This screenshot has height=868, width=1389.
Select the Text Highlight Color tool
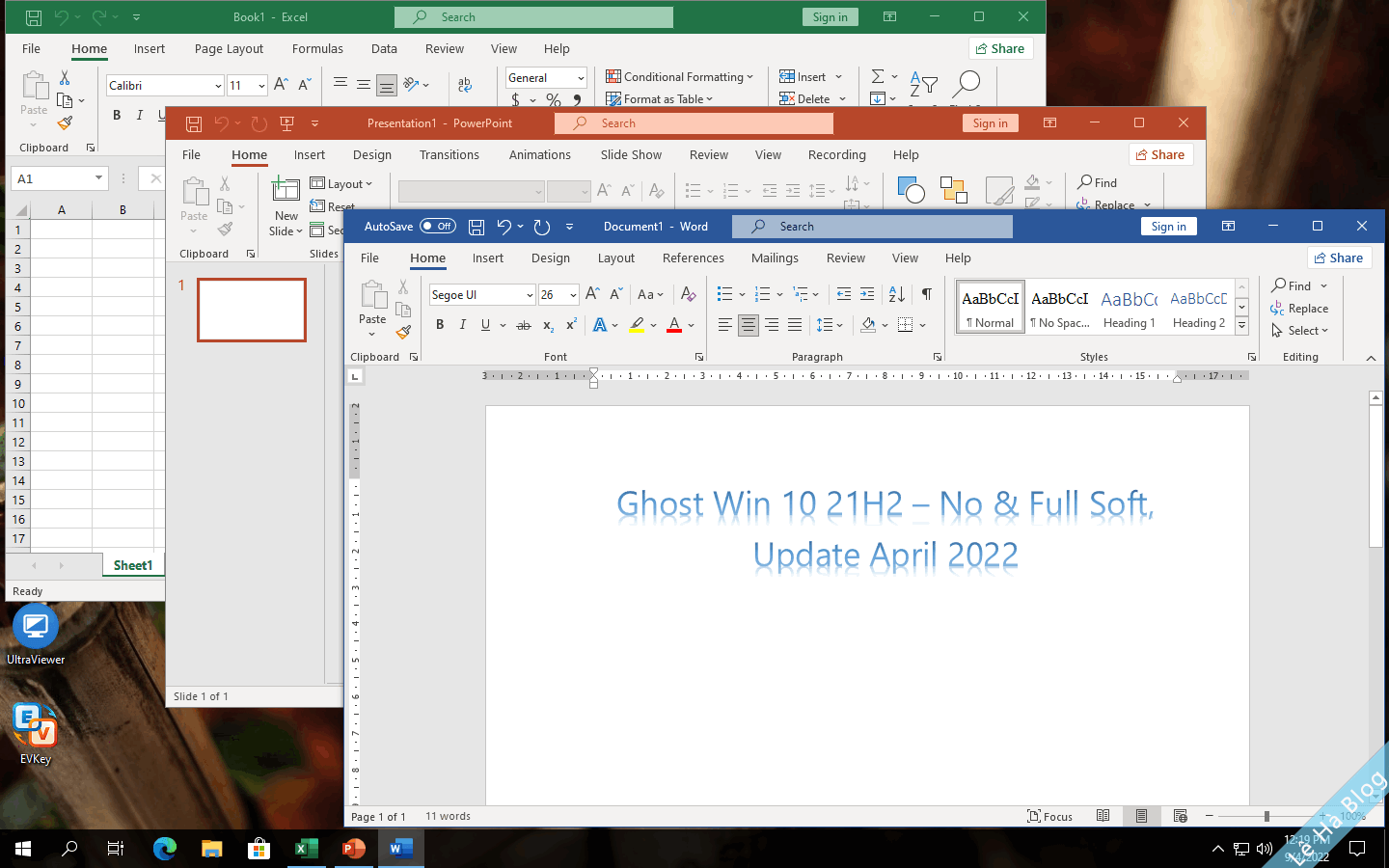[x=639, y=325]
